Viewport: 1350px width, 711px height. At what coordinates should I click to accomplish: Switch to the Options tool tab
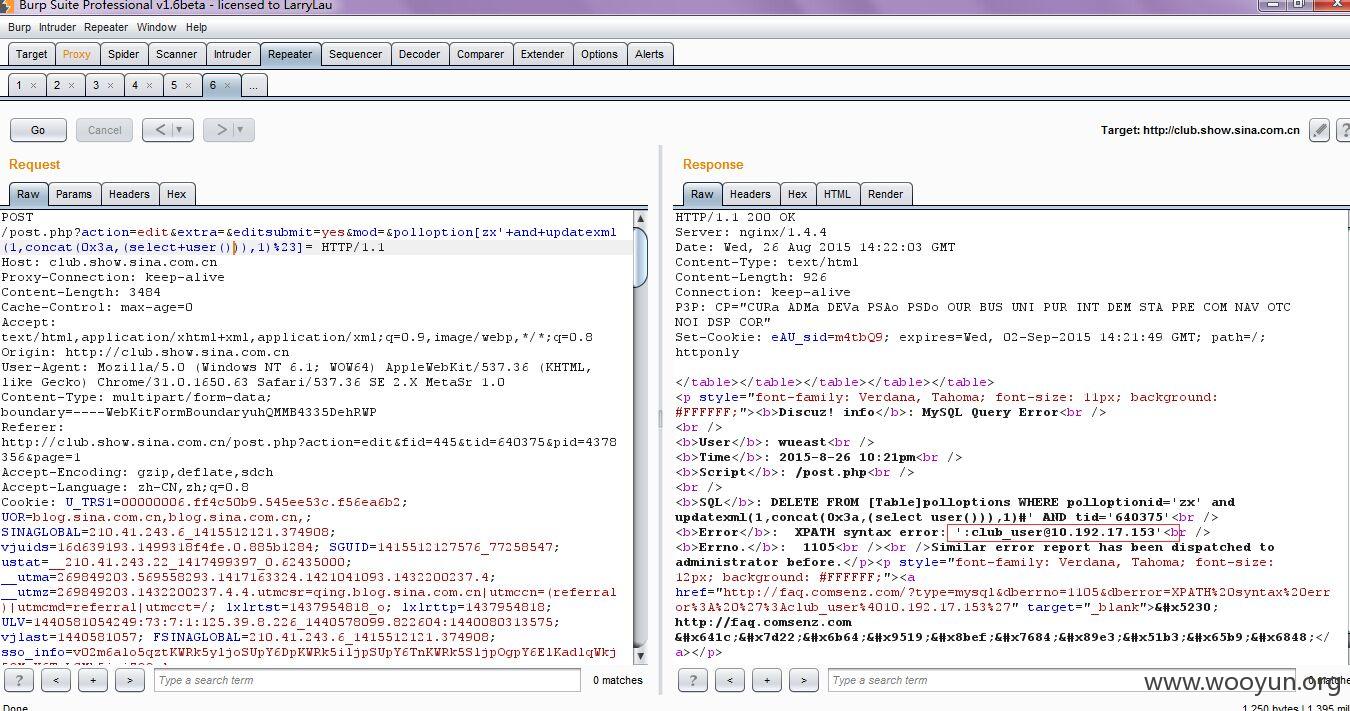599,54
